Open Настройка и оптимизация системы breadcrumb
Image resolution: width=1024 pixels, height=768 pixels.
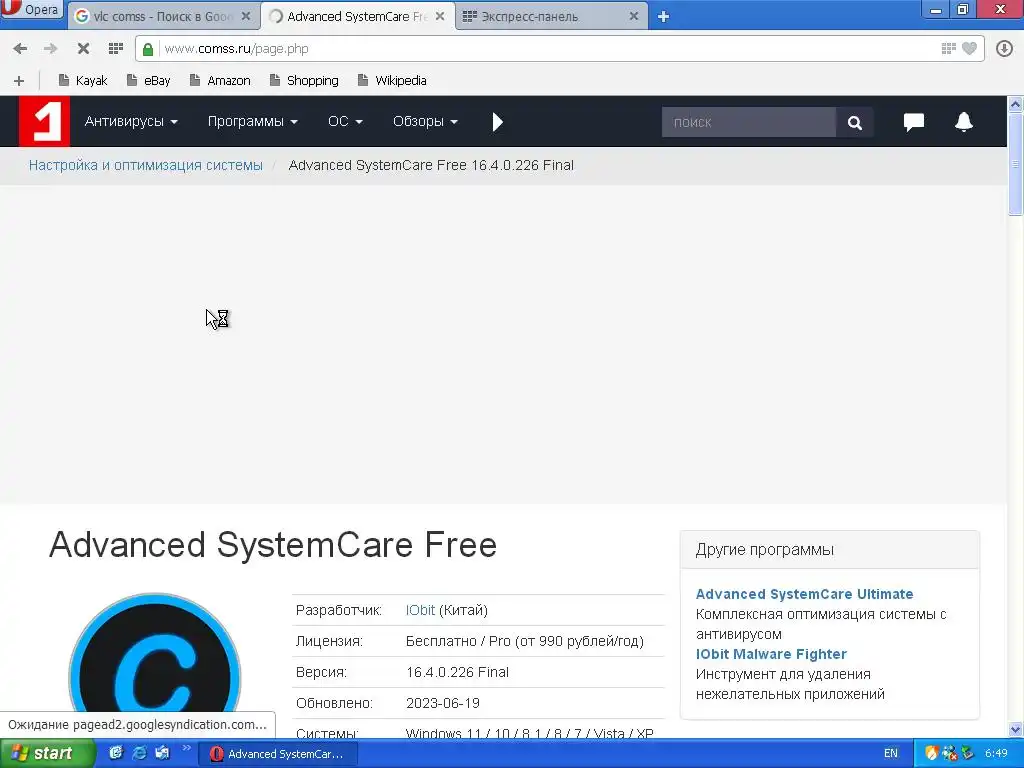click(146, 165)
